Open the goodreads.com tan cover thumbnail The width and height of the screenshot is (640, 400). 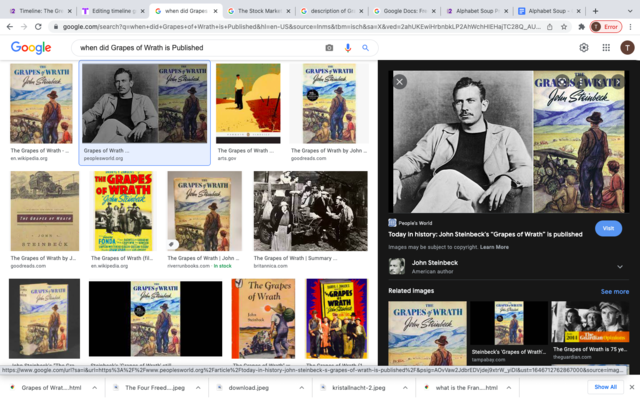[x=44, y=211]
